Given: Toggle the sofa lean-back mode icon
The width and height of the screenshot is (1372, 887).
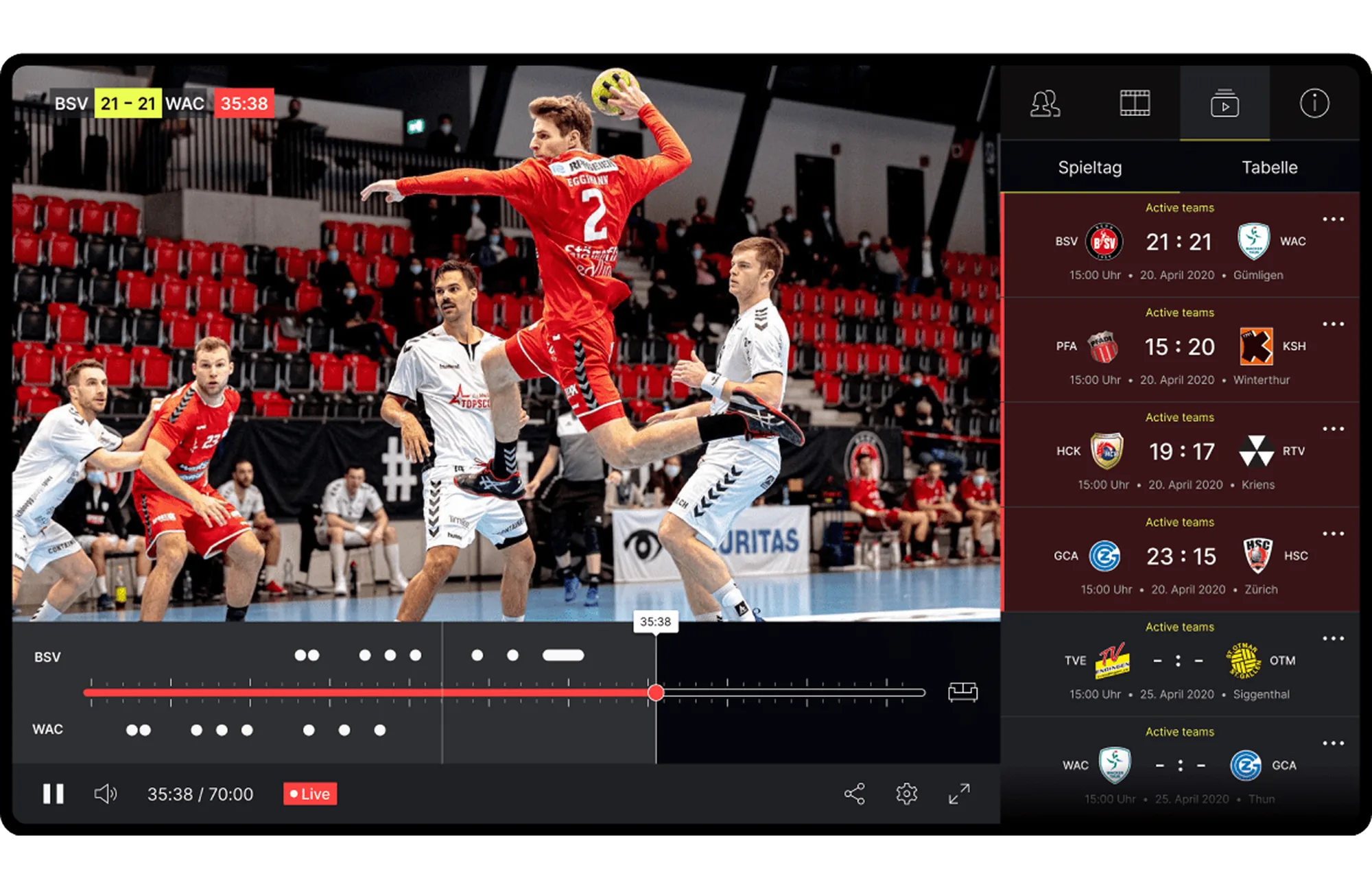Looking at the screenshot, I should 962,691.
